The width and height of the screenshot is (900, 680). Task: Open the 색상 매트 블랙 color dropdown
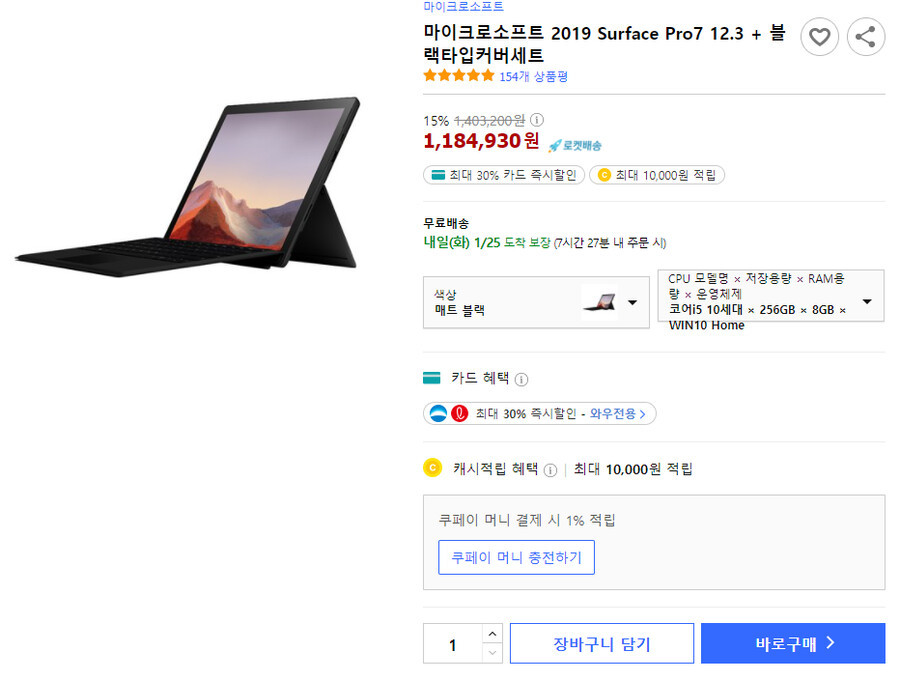536,302
